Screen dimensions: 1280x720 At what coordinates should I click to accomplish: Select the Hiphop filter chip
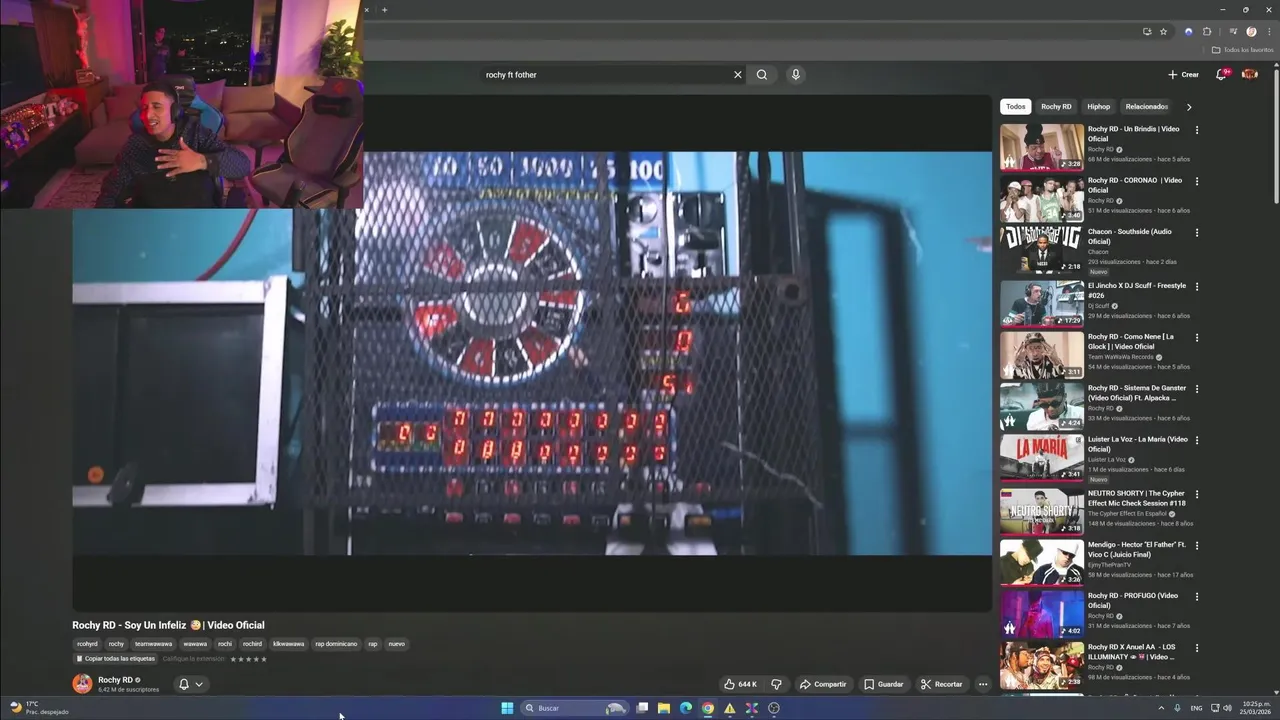1098,106
